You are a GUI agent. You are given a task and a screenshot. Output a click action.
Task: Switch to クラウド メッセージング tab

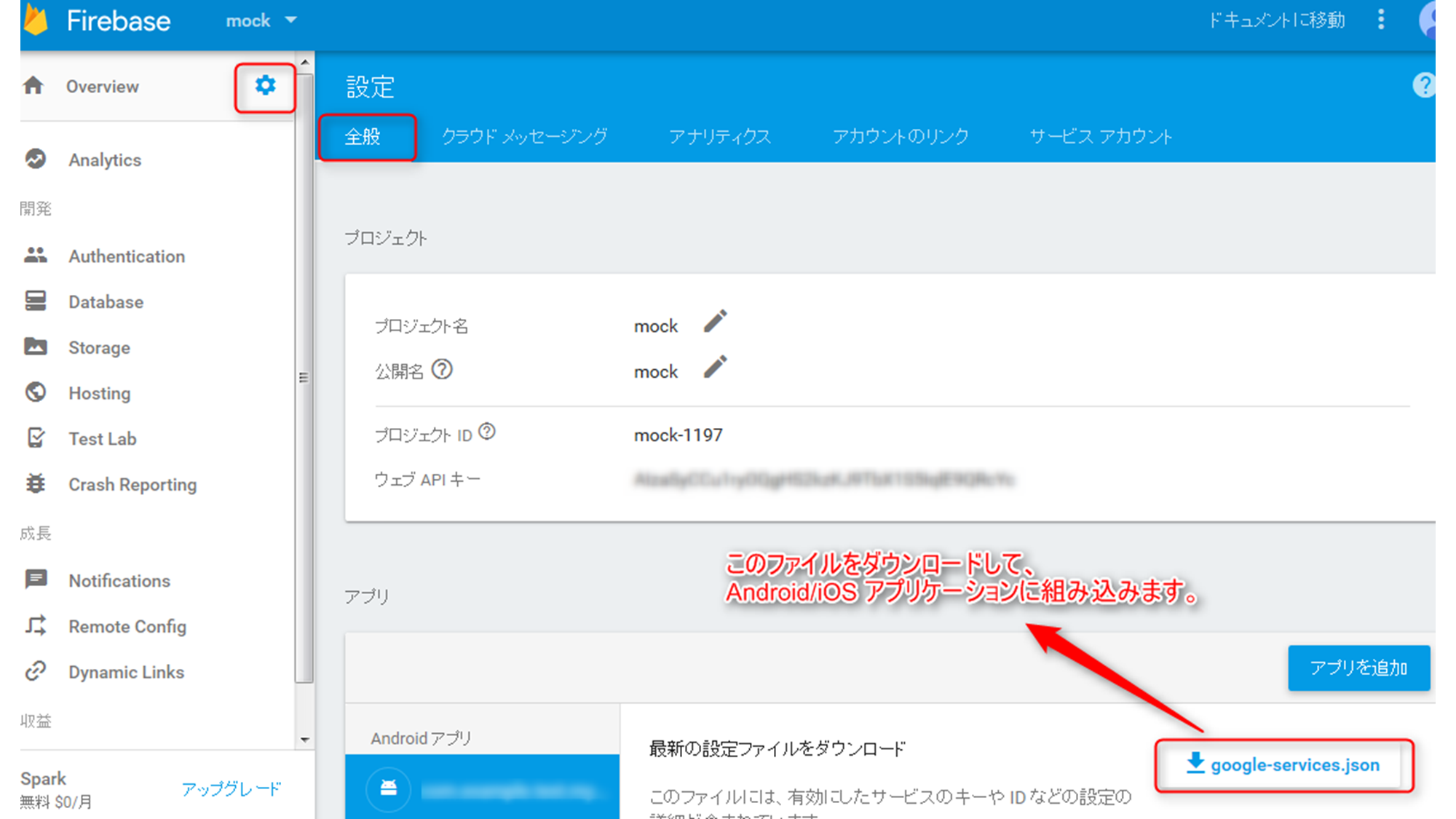(x=524, y=137)
